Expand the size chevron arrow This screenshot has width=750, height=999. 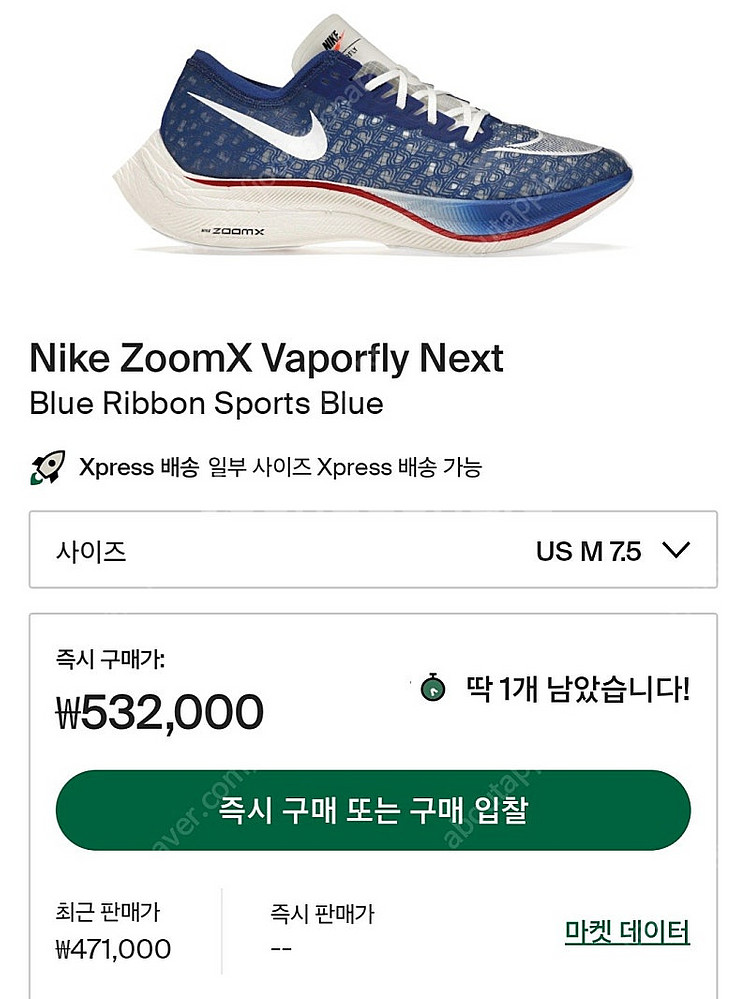[x=675, y=550]
